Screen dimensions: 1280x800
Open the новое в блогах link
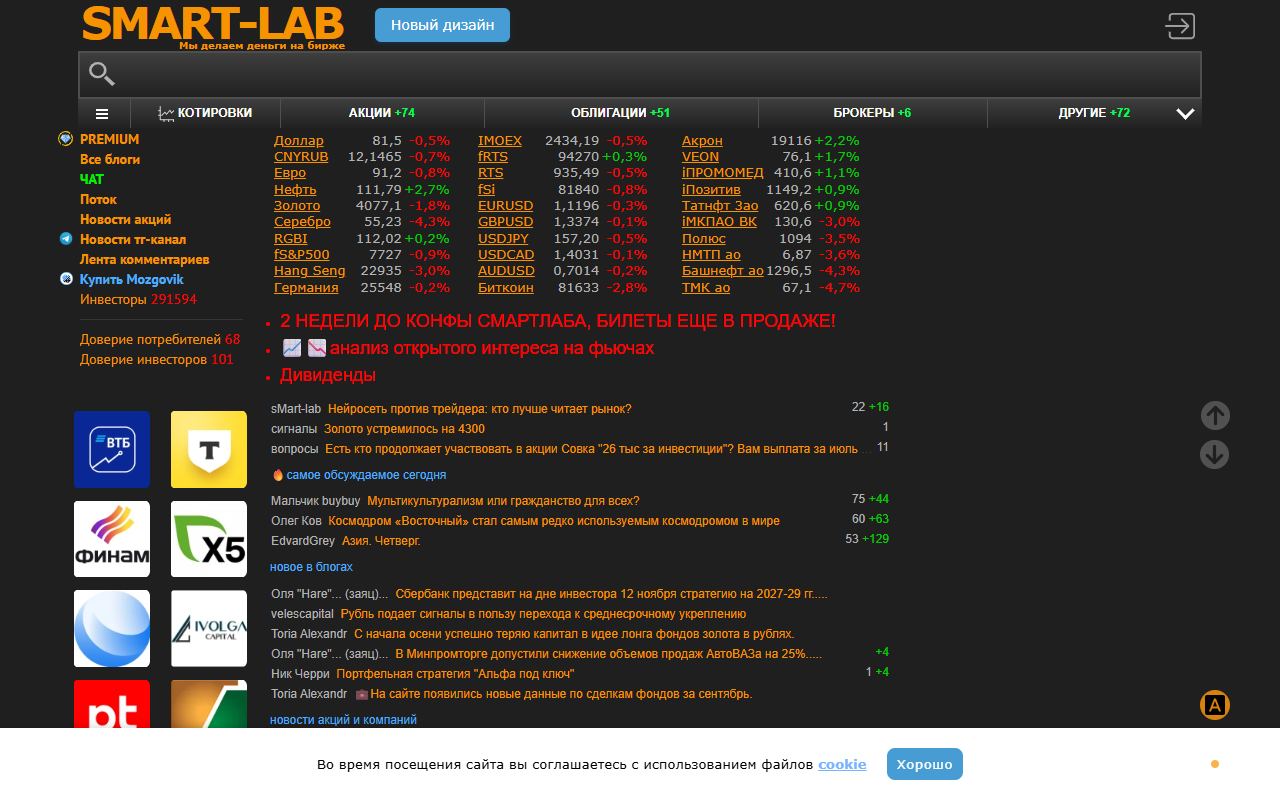click(311, 567)
